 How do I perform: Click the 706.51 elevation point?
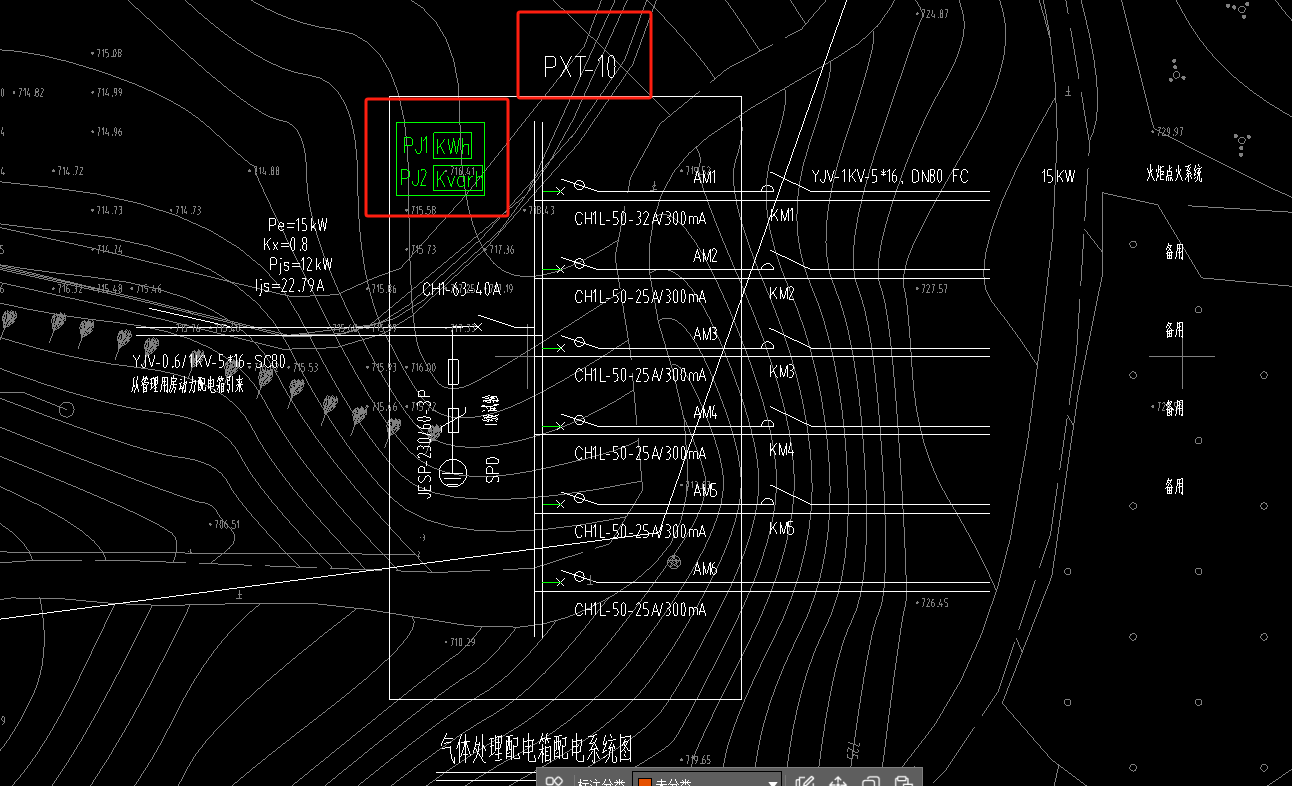(x=224, y=524)
